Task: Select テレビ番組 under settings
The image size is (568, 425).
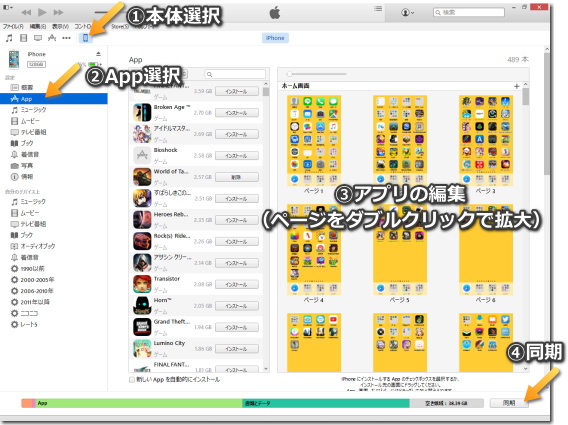Action: click(x=54, y=132)
